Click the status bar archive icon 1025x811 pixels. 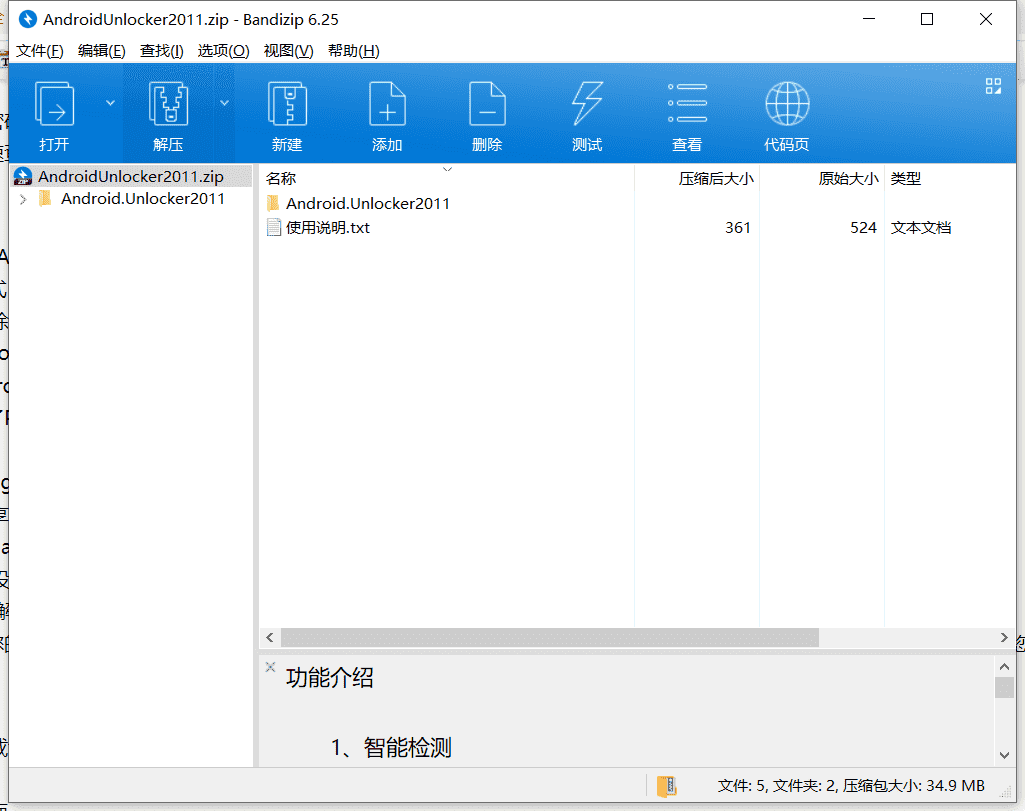(x=666, y=786)
